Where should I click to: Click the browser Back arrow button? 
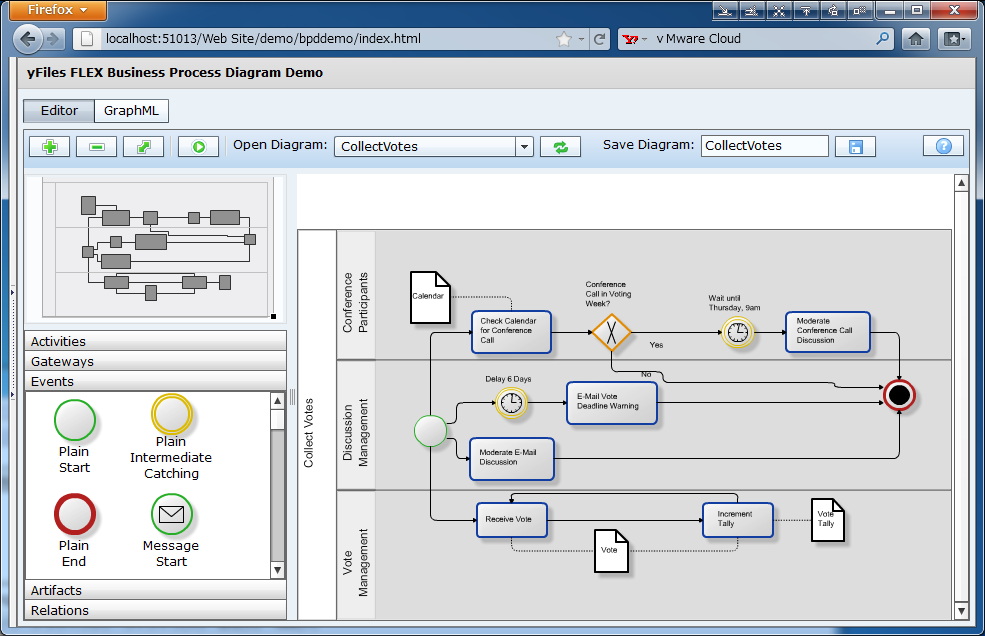[x=28, y=39]
